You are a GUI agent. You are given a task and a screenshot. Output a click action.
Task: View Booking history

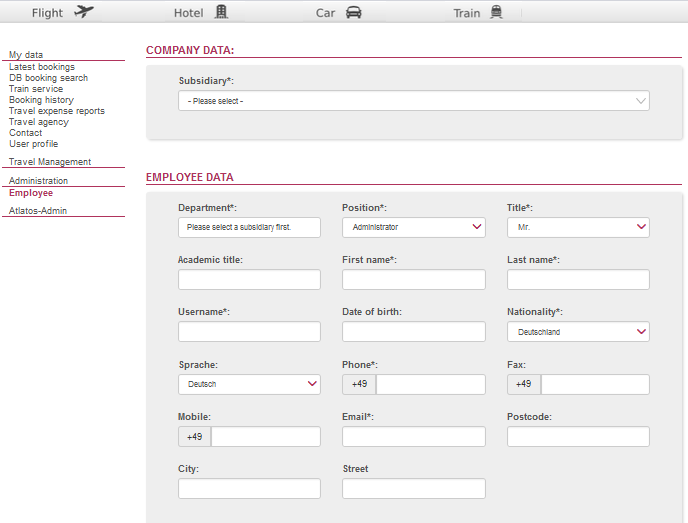[41, 100]
